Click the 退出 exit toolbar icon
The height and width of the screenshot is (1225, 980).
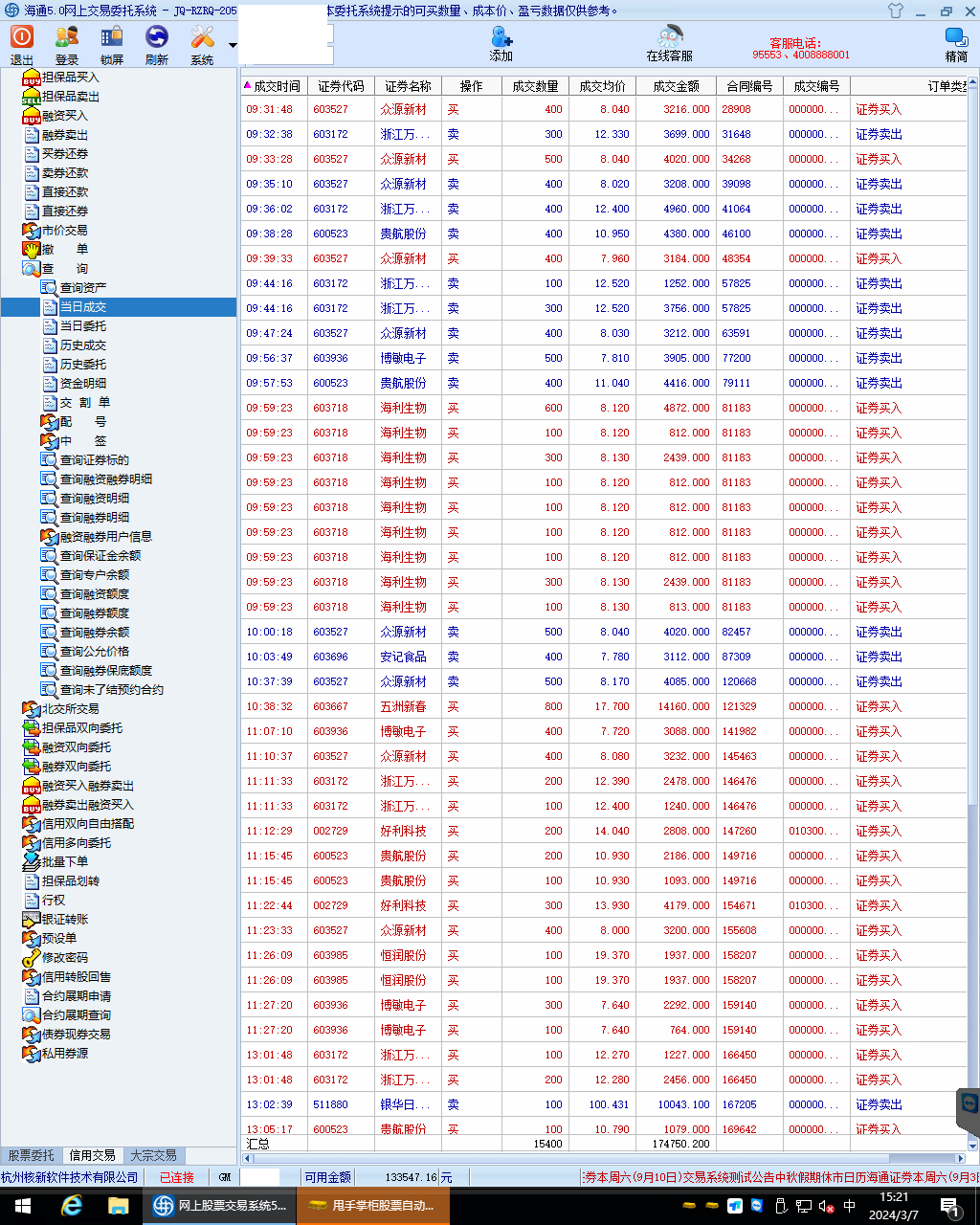tap(21, 44)
